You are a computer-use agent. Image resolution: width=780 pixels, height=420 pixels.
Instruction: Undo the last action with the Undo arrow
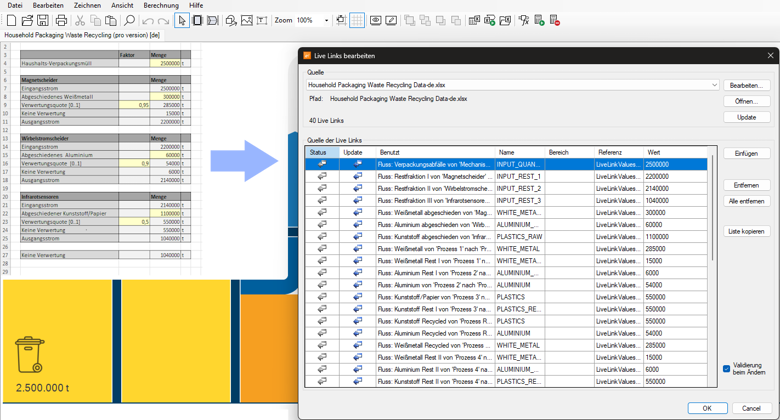coord(148,21)
